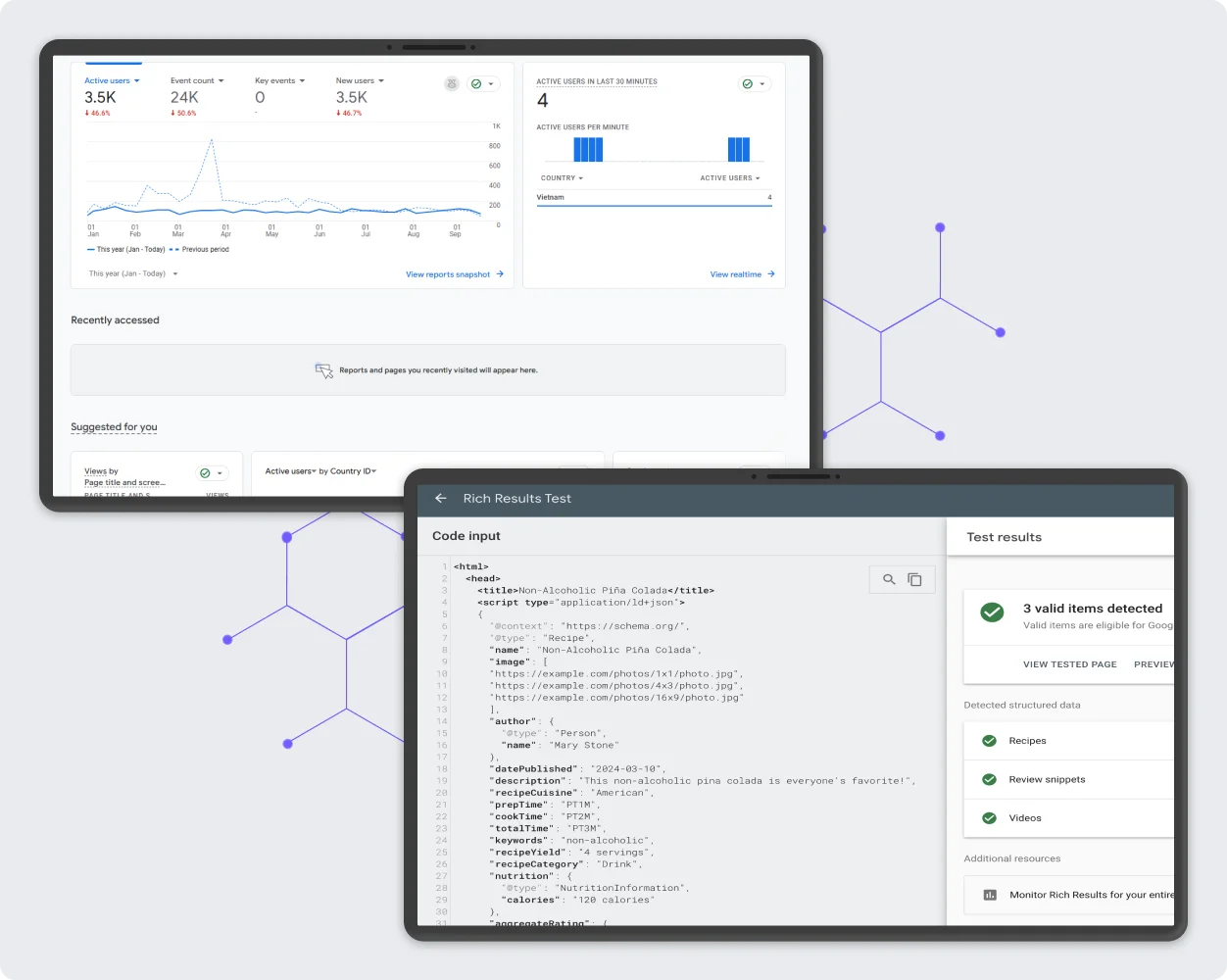Click the green check beside Videos
This screenshot has width=1227, height=980.
pos(989,817)
